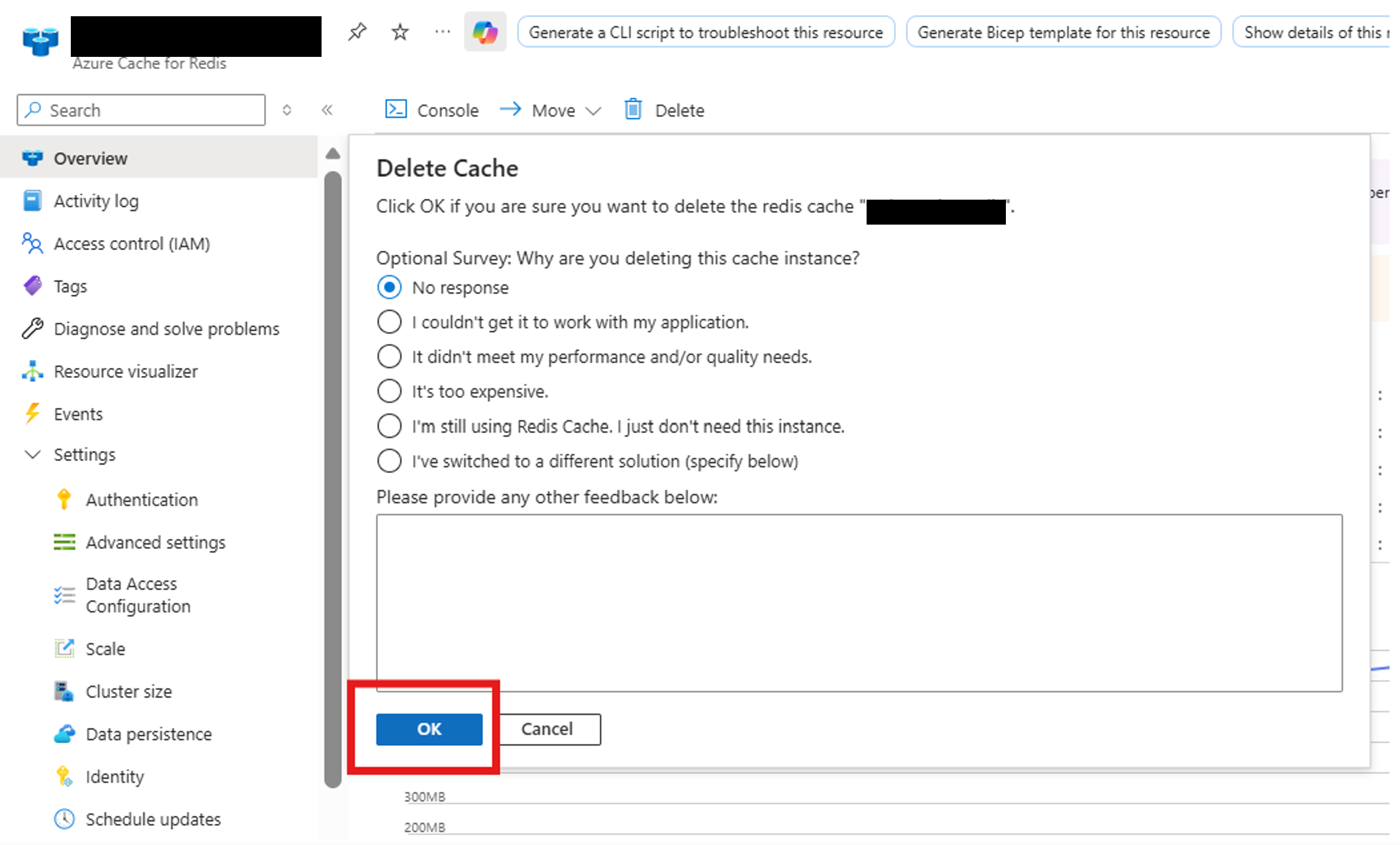Open Access control (IAM) page
This screenshot has width=1400, height=845.
pos(131,244)
